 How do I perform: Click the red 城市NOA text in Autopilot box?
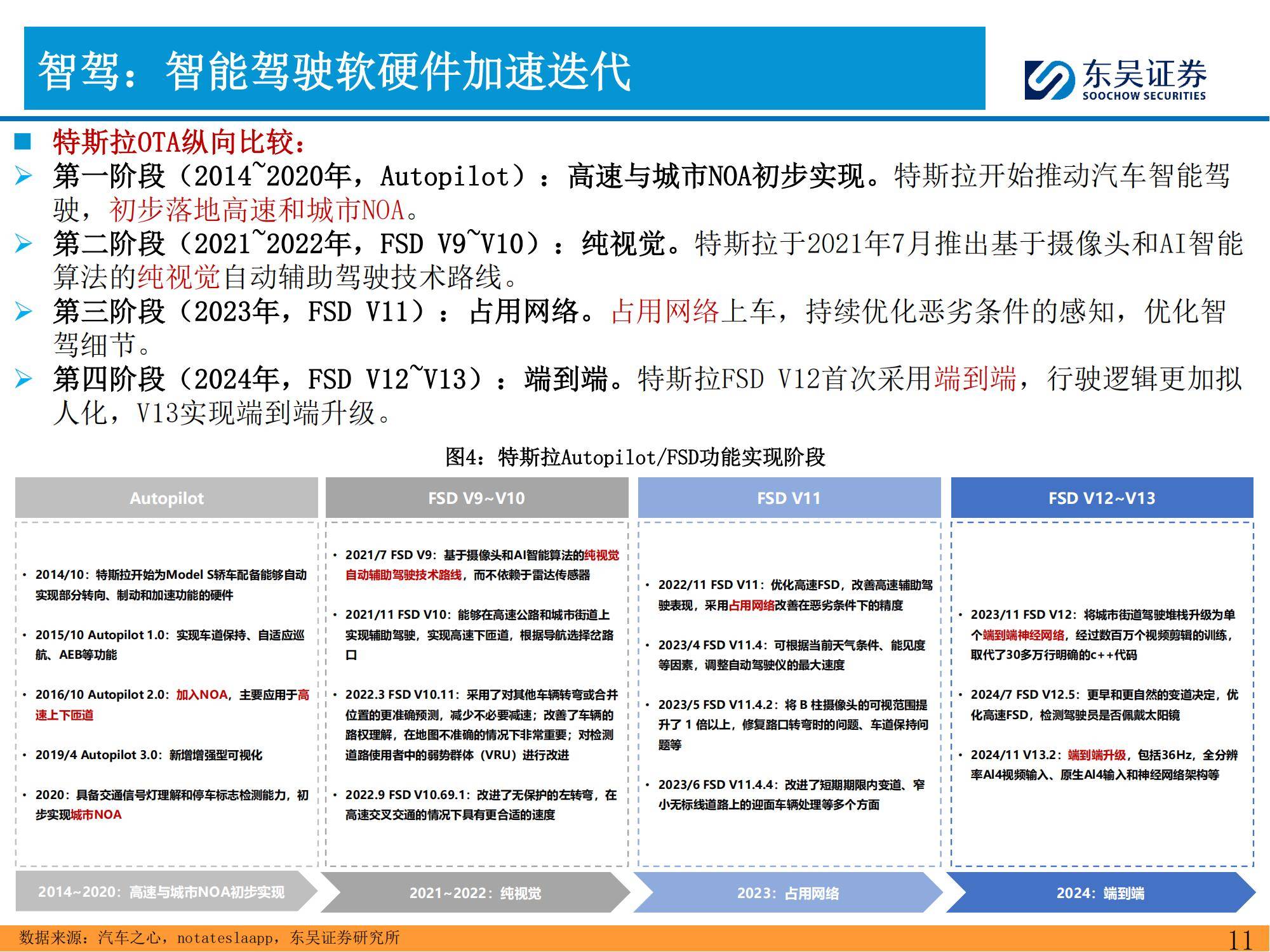(x=96, y=815)
